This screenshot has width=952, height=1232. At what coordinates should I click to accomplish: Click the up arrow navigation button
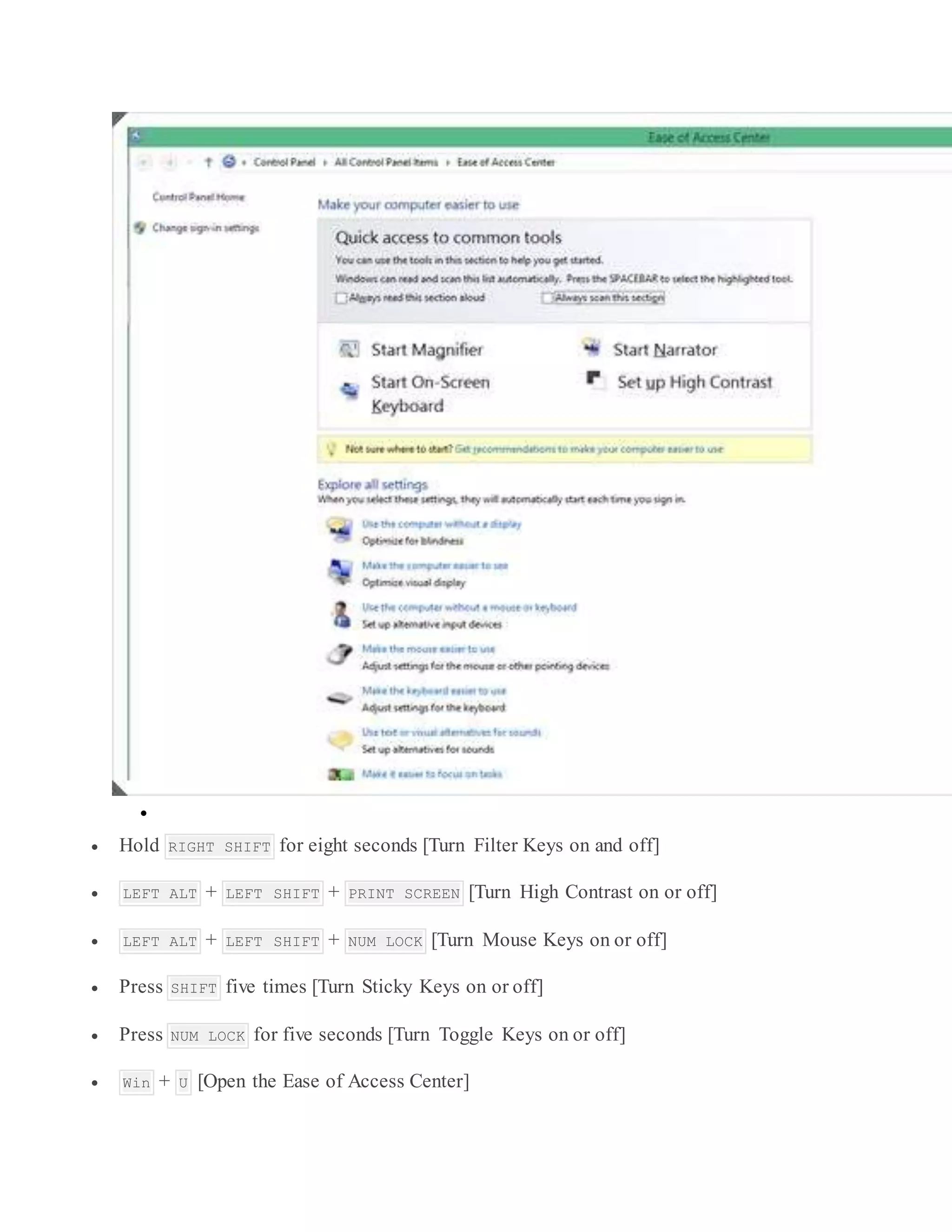coord(208,162)
